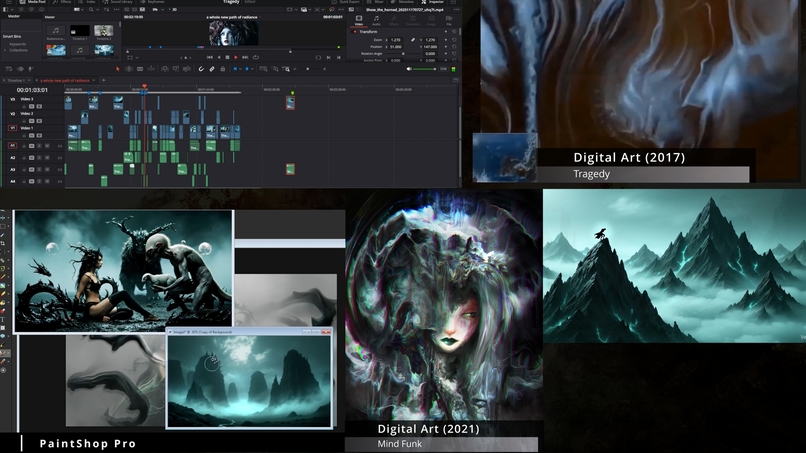
Task: Open the marker color dropdown arrow
Action: (x=252, y=69)
